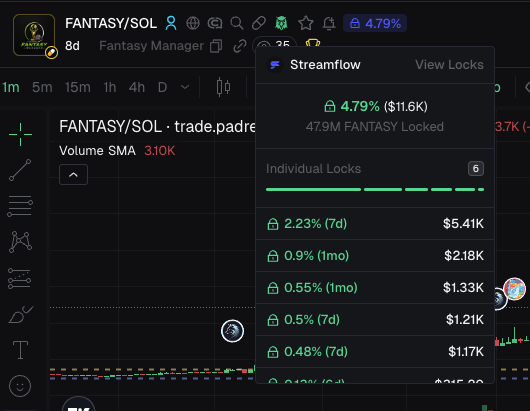This screenshot has width=530, height=411.
Task: Click the Streamflow logo icon
Action: tap(275, 65)
